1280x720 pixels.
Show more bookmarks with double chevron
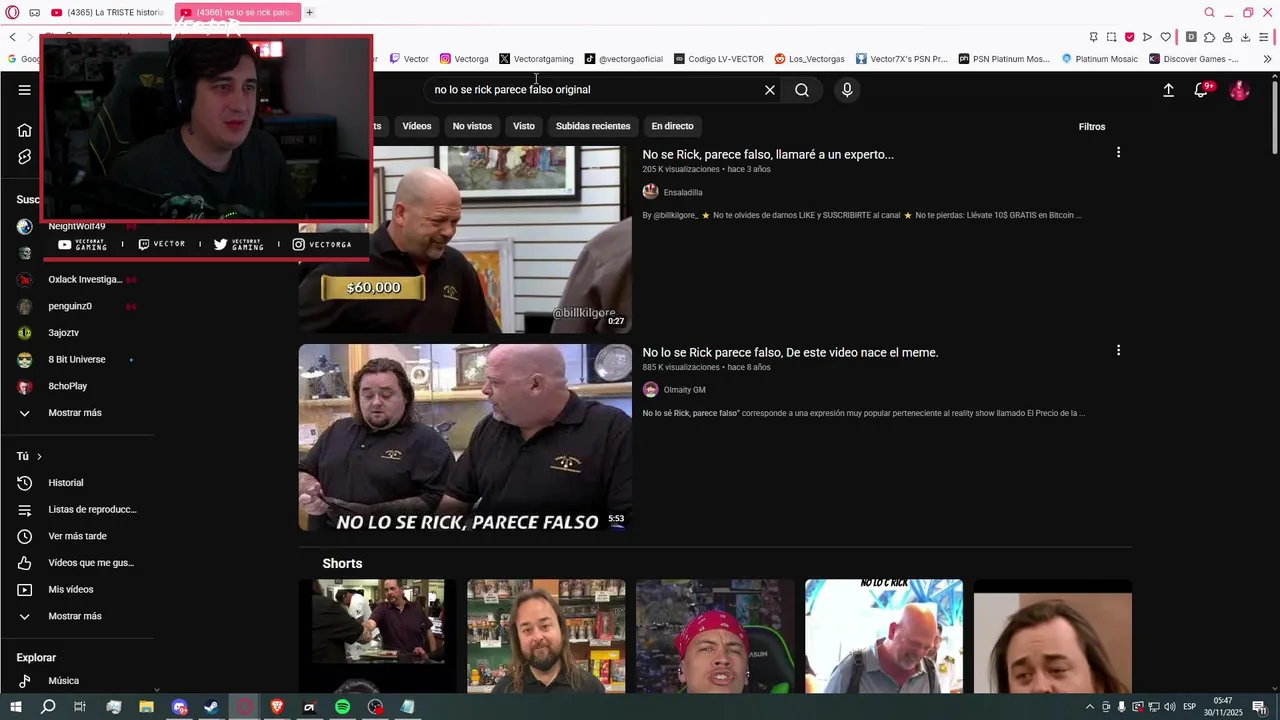[x=1267, y=59]
